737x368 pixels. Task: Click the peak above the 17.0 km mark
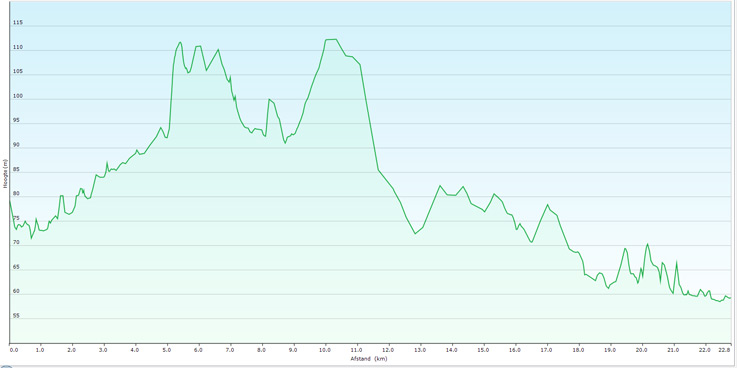pos(548,204)
